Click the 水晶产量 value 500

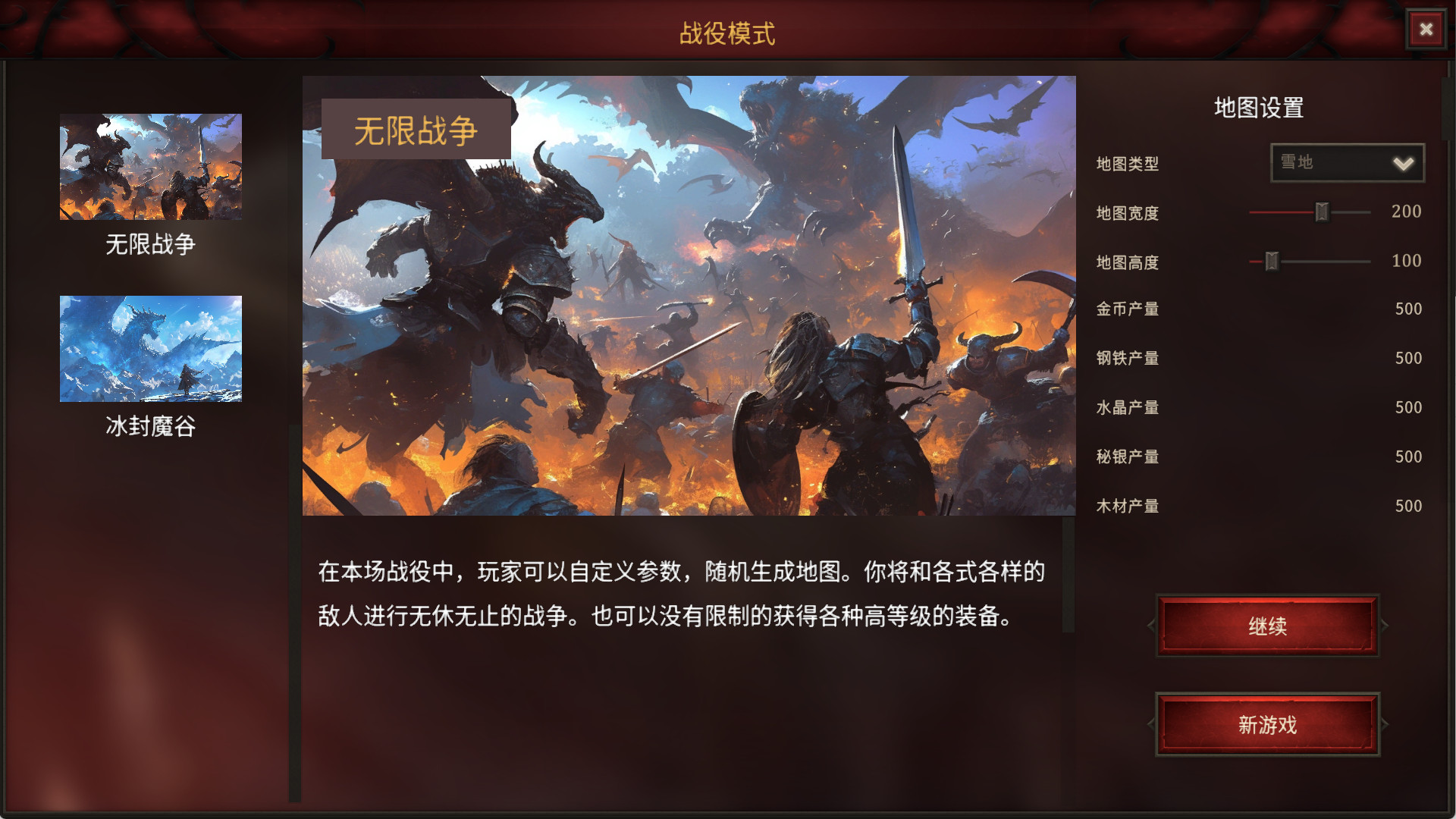[1408, 408]
